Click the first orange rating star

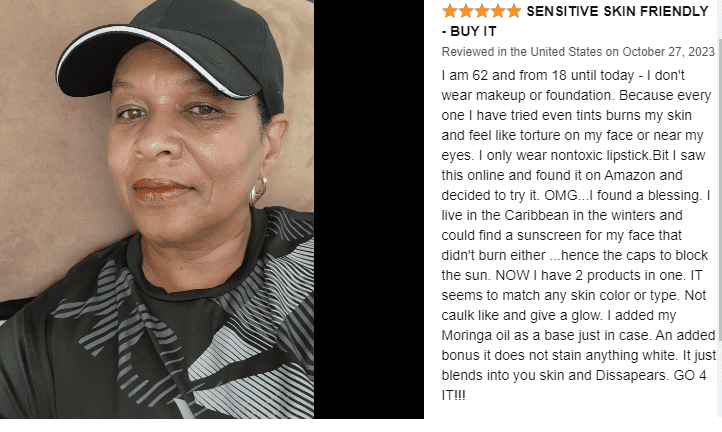(449, 11)
